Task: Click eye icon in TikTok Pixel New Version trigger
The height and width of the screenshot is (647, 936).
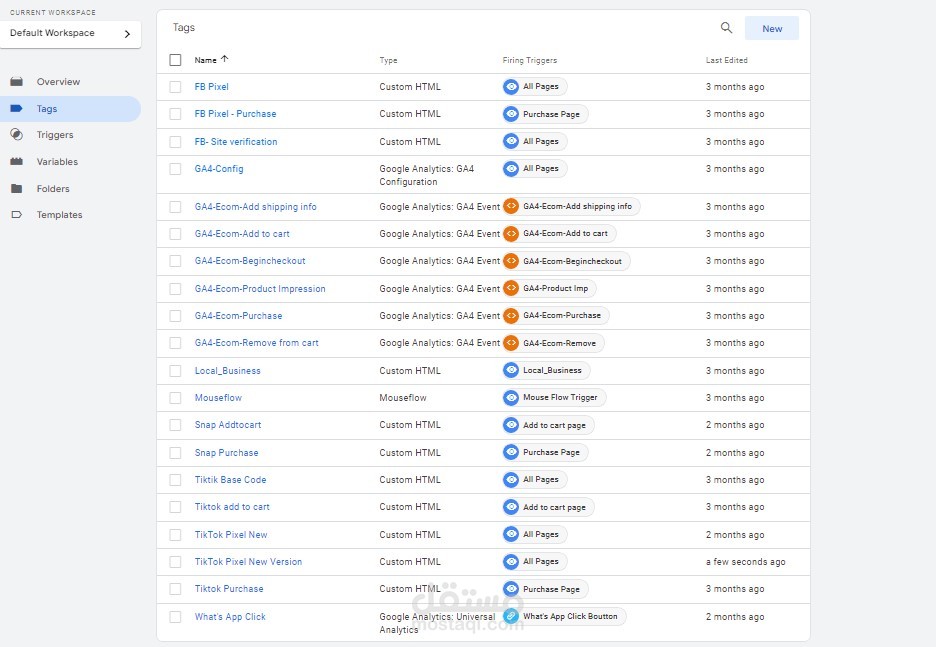Action: click(511, 561)
